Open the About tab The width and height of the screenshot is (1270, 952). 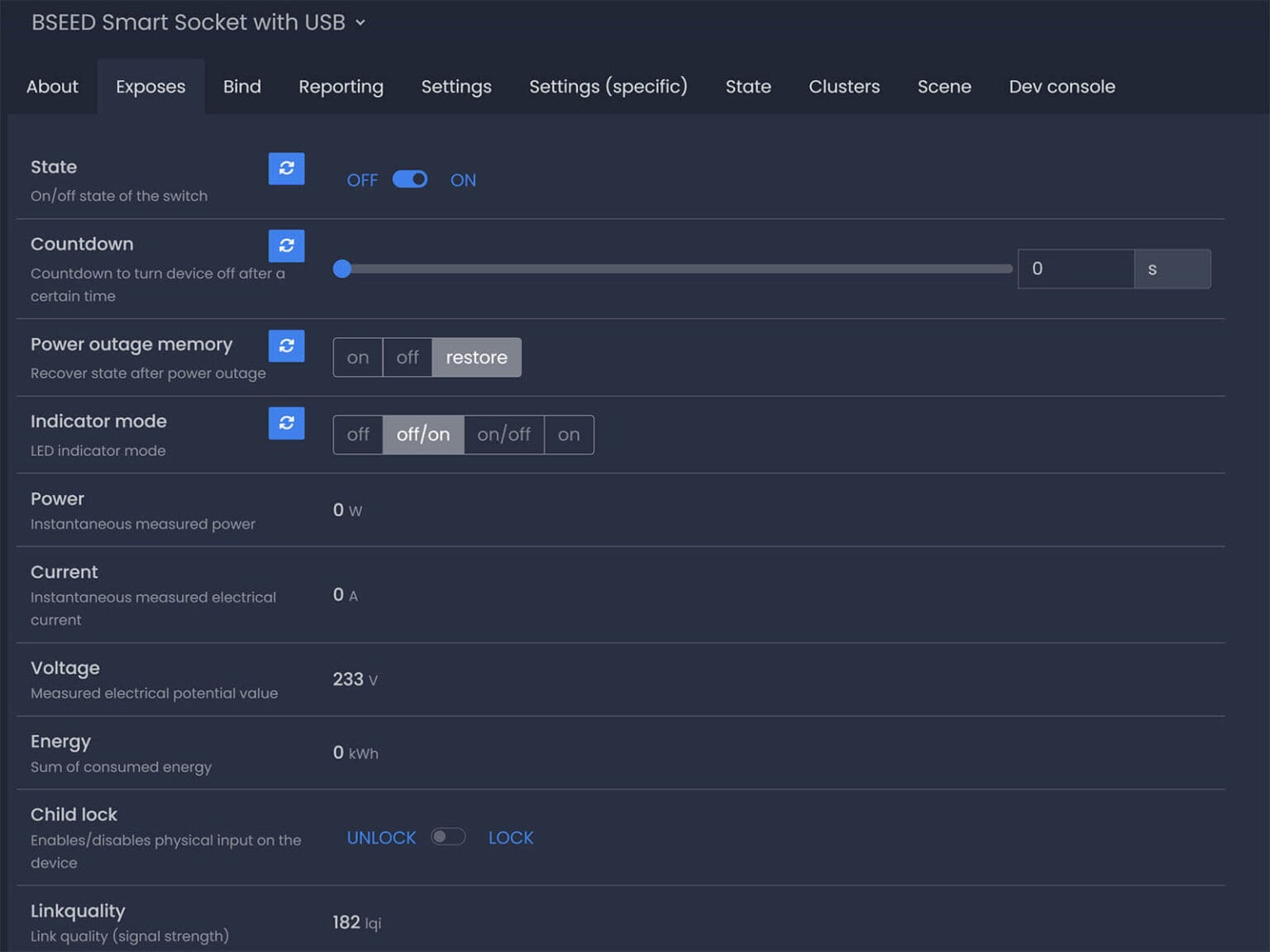click(x=52, y=87)
